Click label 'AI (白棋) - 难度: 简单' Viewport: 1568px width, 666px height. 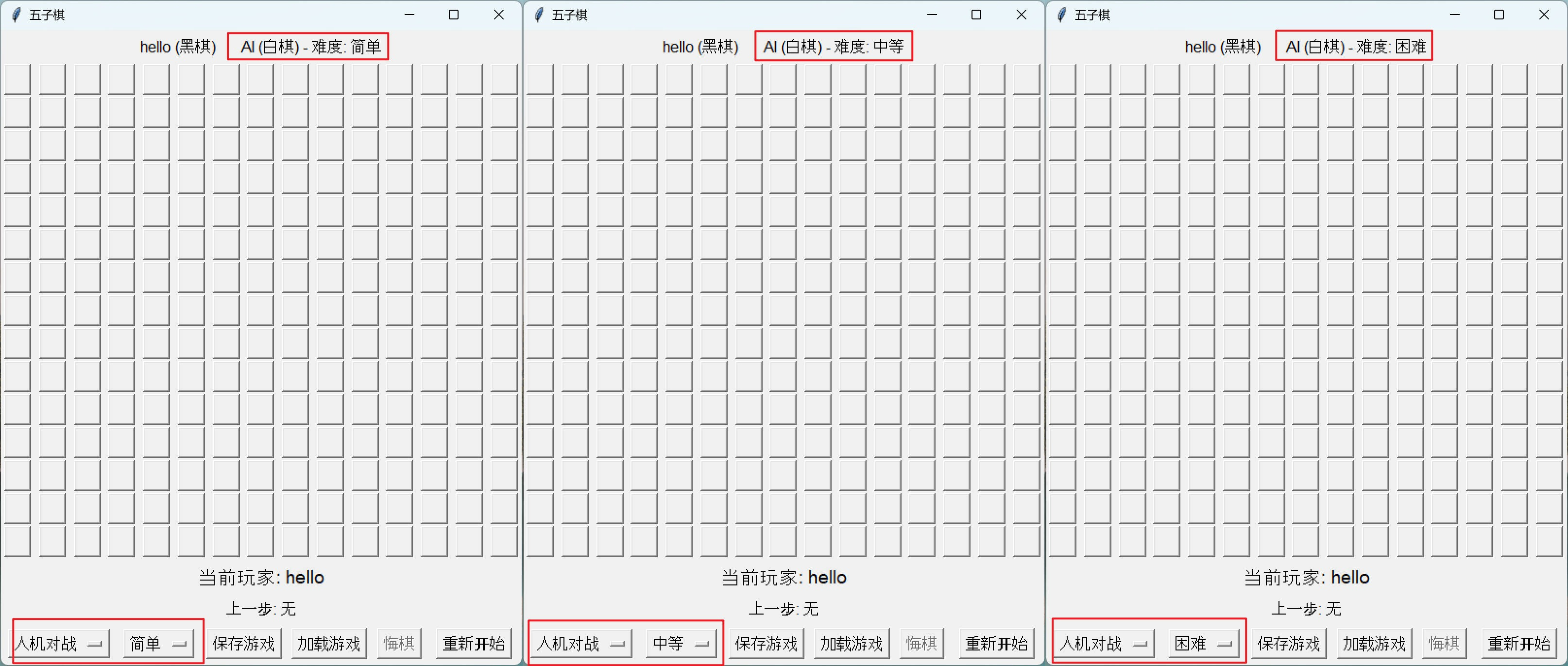310,46
